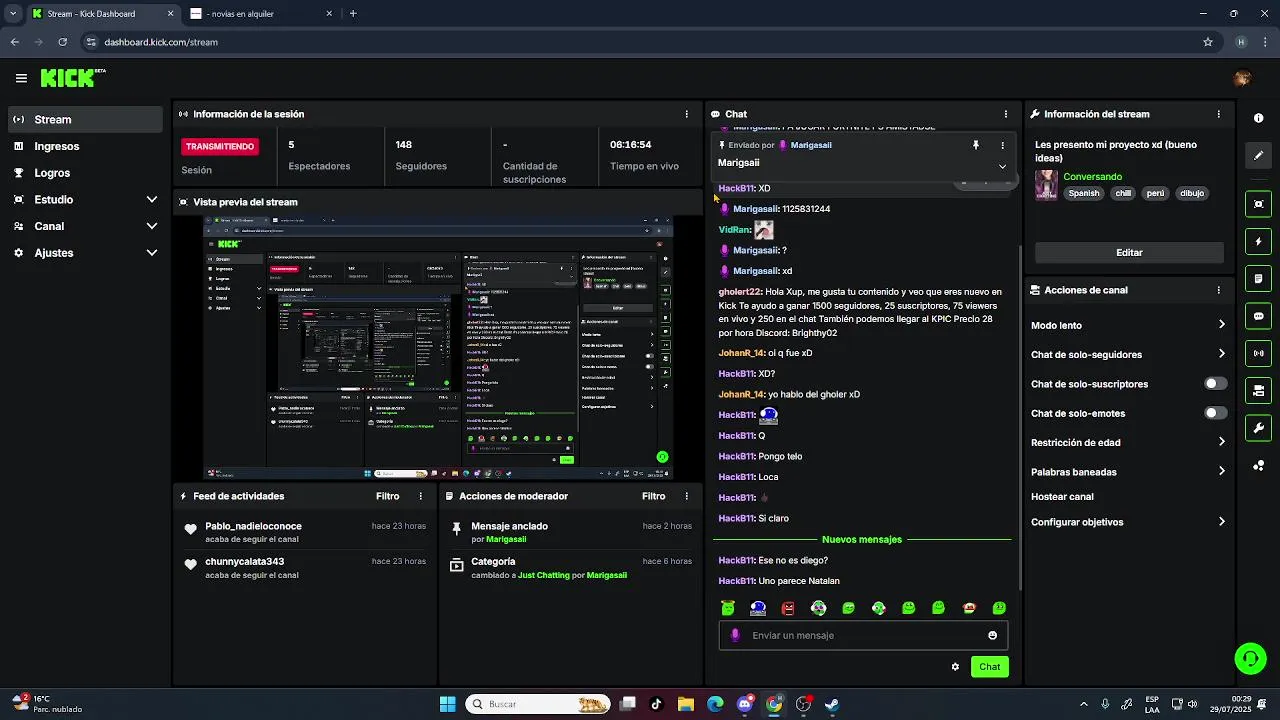Open the emoji picker in message box

(992, 635)
